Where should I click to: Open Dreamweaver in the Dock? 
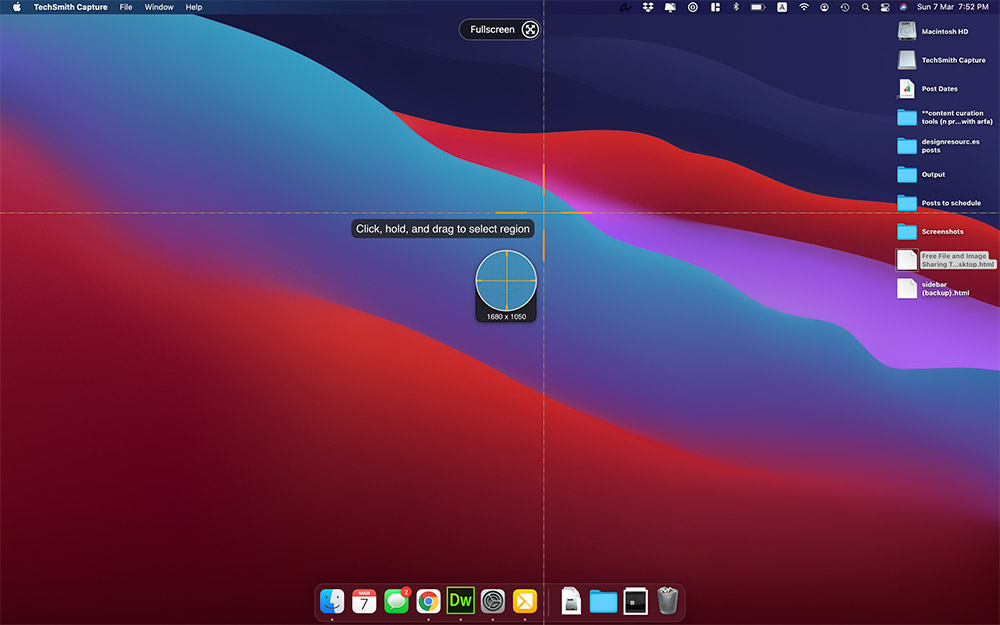(460, 600)
